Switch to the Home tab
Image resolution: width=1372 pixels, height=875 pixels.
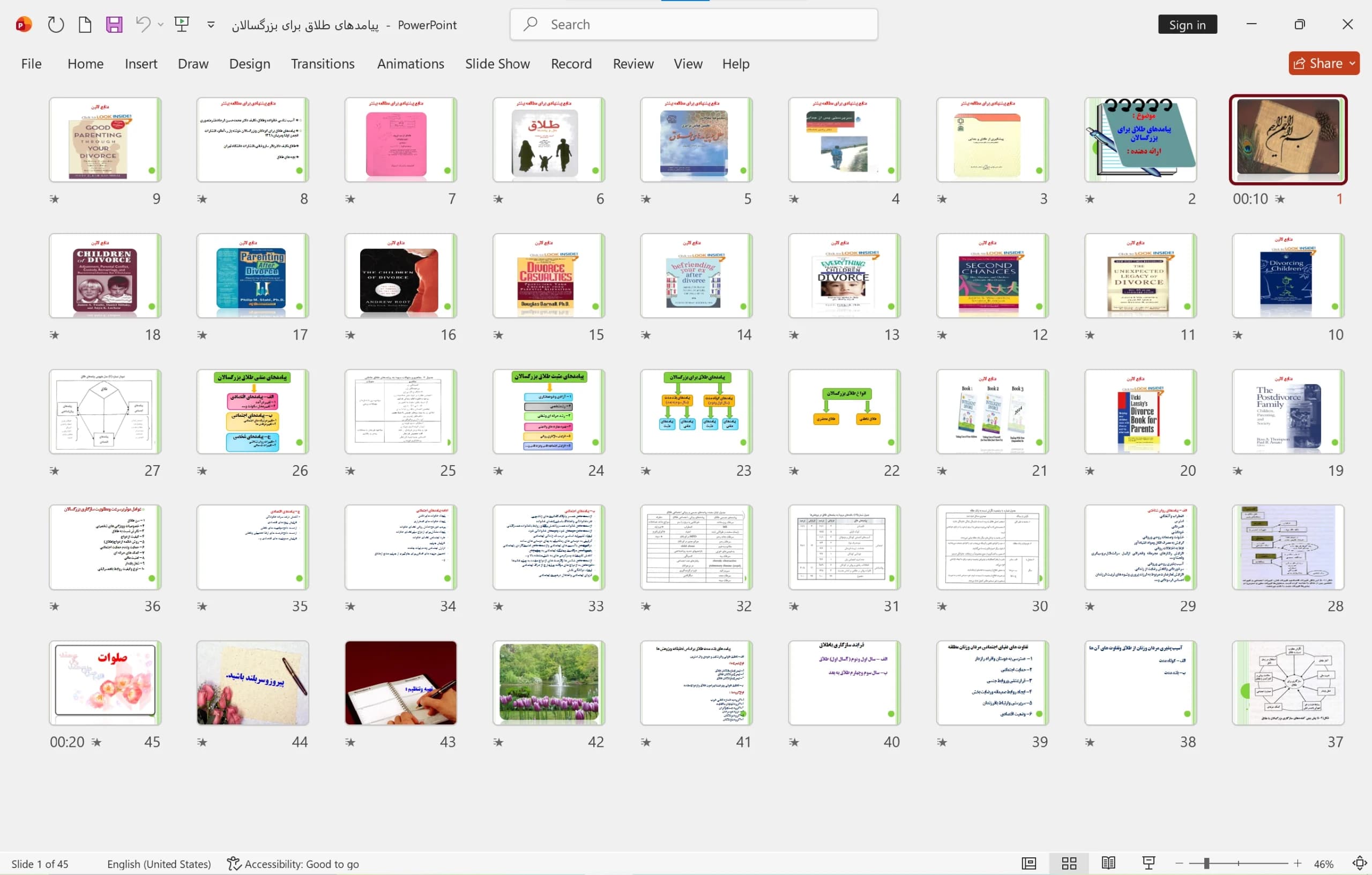coord(85,63)
